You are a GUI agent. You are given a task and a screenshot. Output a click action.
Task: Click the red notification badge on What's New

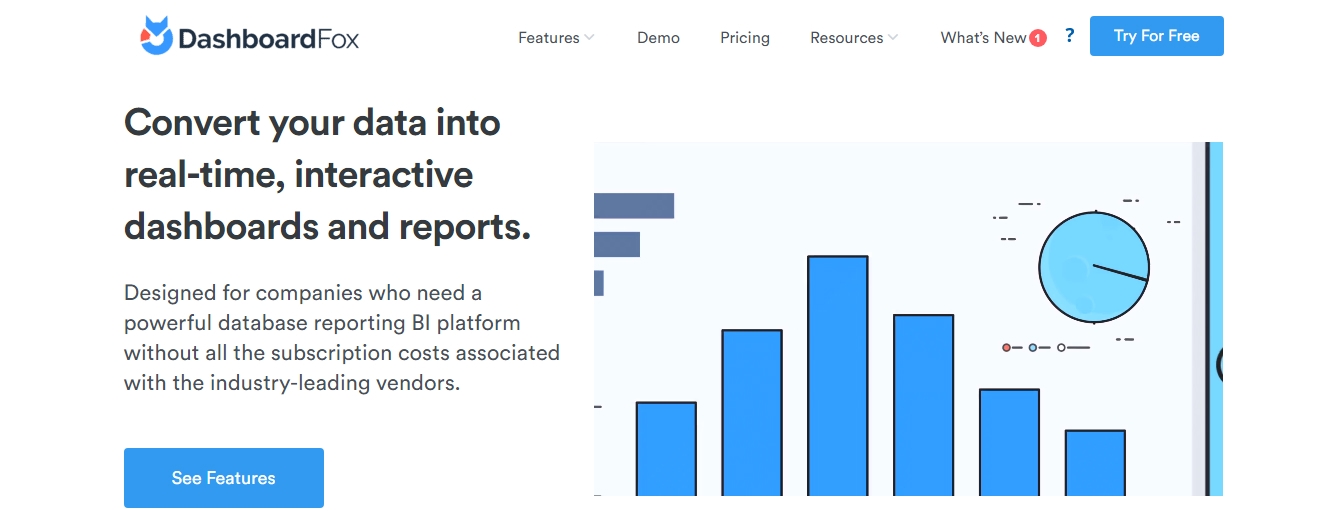coord(1038,38)
